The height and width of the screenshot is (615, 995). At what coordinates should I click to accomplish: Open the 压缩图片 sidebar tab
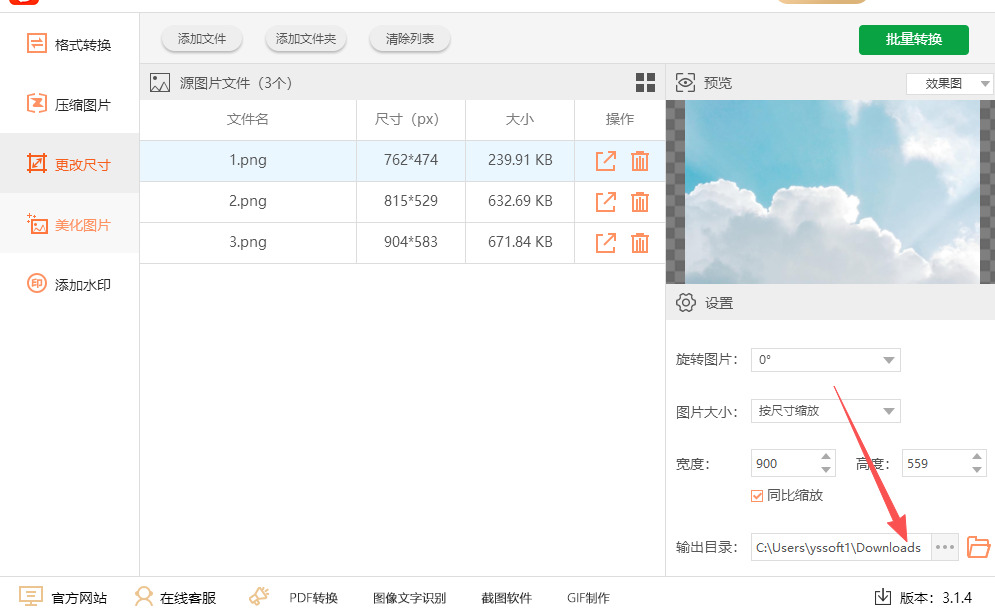click(x=70, y=104)
